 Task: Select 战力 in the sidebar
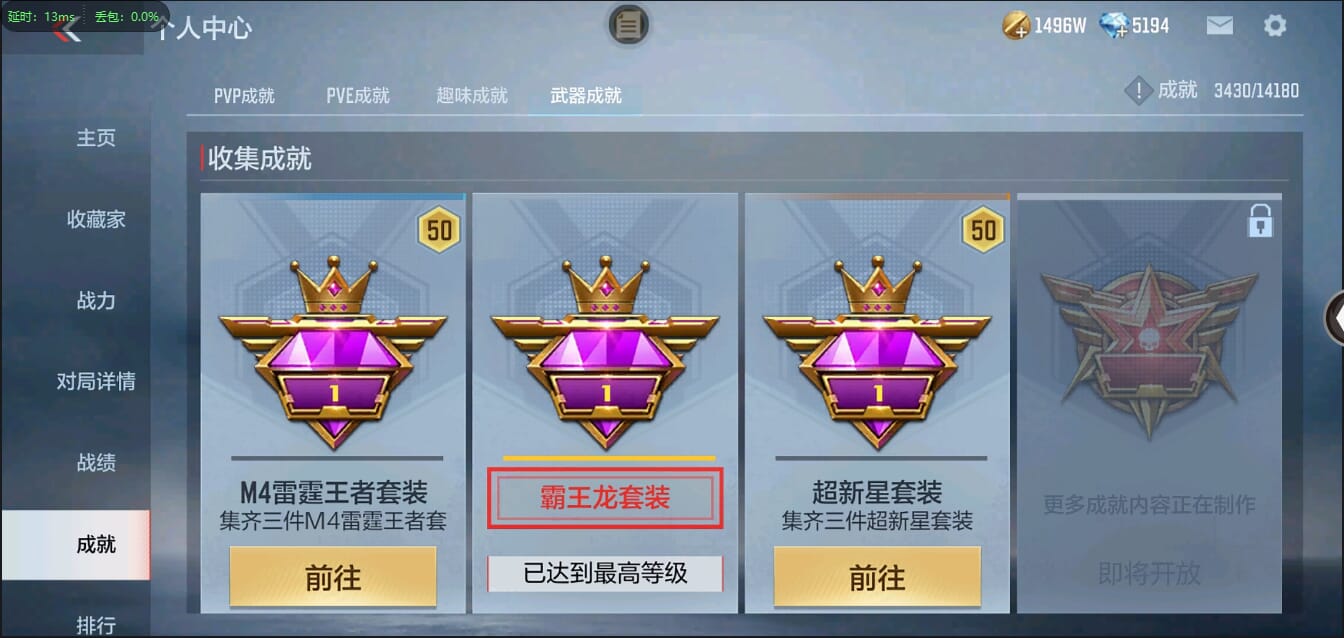point(96,300)
